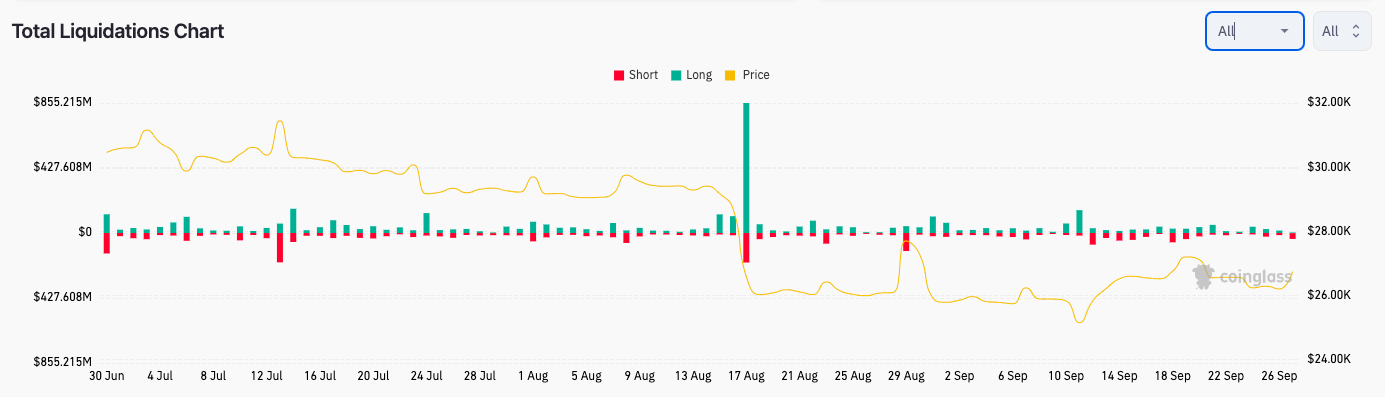Click the green long bar at 30 Jun
Viewport: 1385px width, 397px height.
[106, 223]
